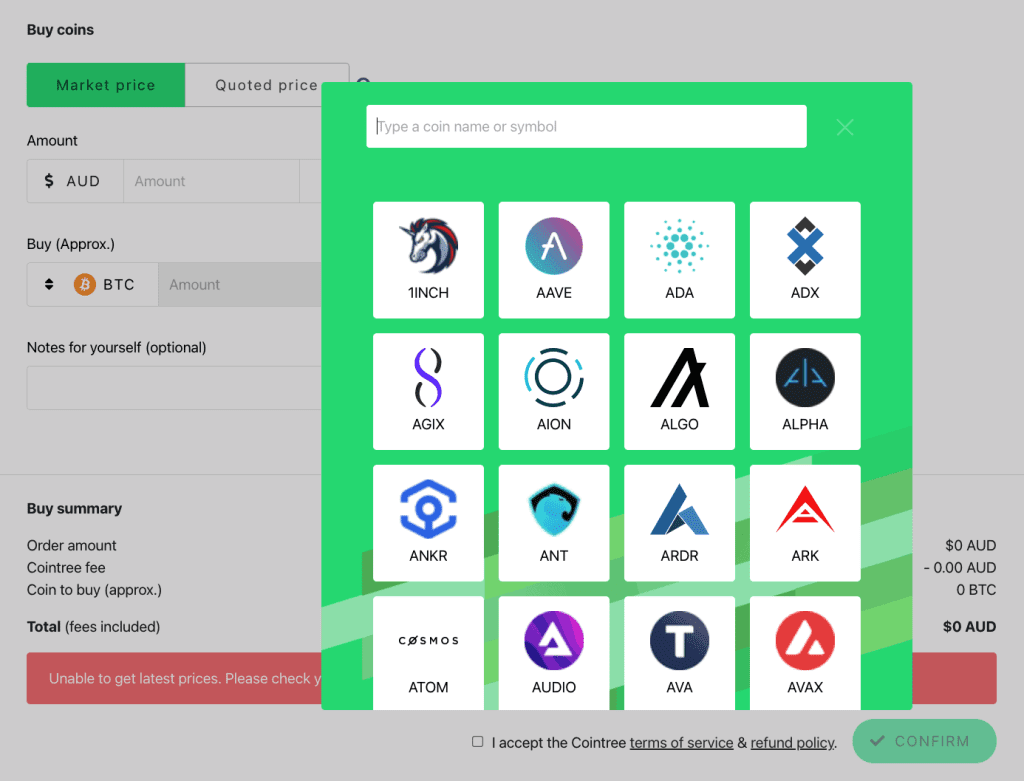Open the terms of service link
Screen dimensions: 1024x781
coord(681,743)
